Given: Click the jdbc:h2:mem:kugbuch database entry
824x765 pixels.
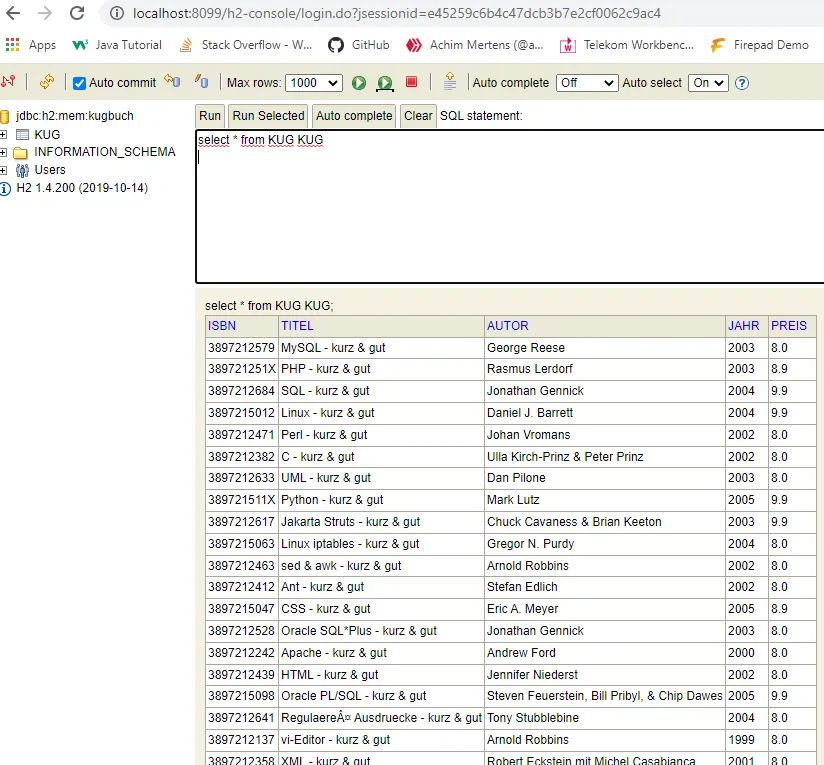Looking at the screenshot, I should (75, 116).
